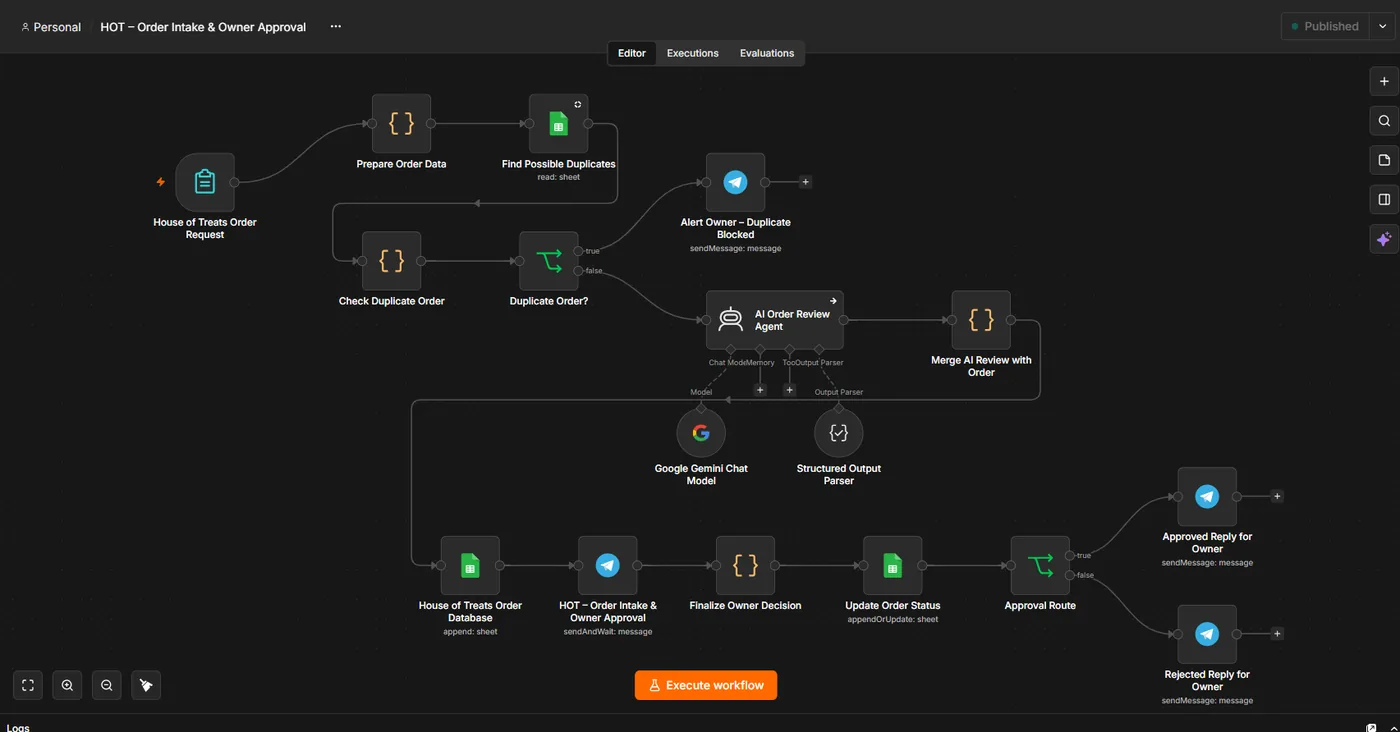Viewport: 1400px width, 732px height.
Task: Add a node with the plus sidebar button
Action: pyautogui.click(x=1384, y=82)
